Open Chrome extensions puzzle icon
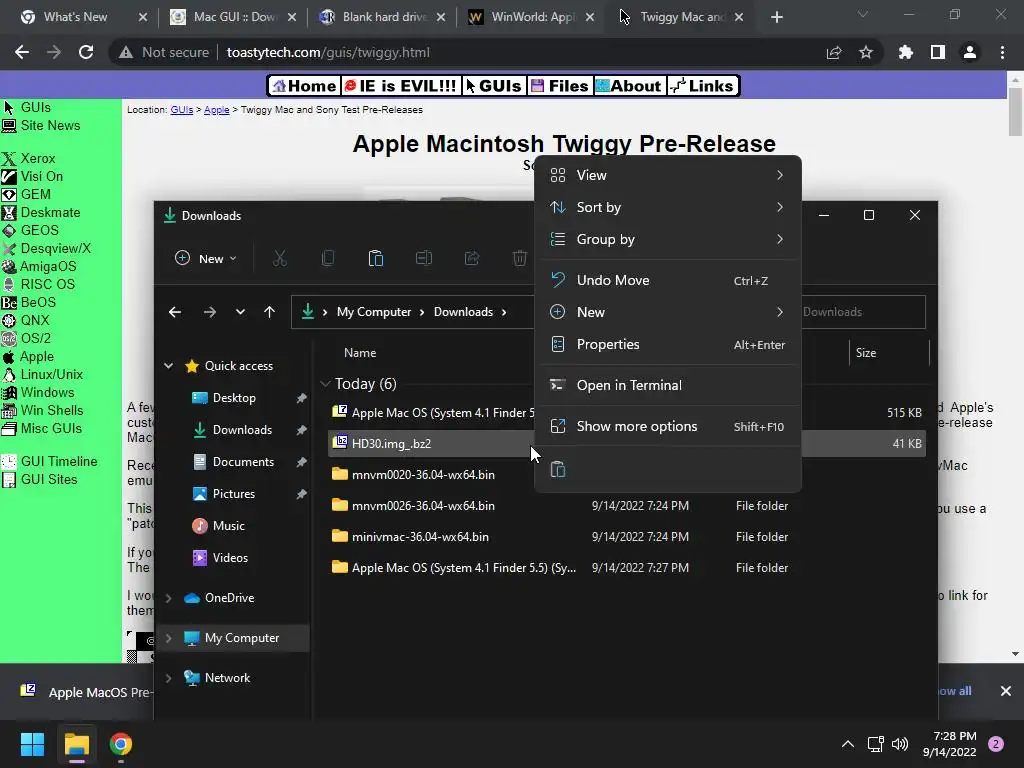Image resolution: width=1024 pixels, height=768 pixels. click(905, 52)
